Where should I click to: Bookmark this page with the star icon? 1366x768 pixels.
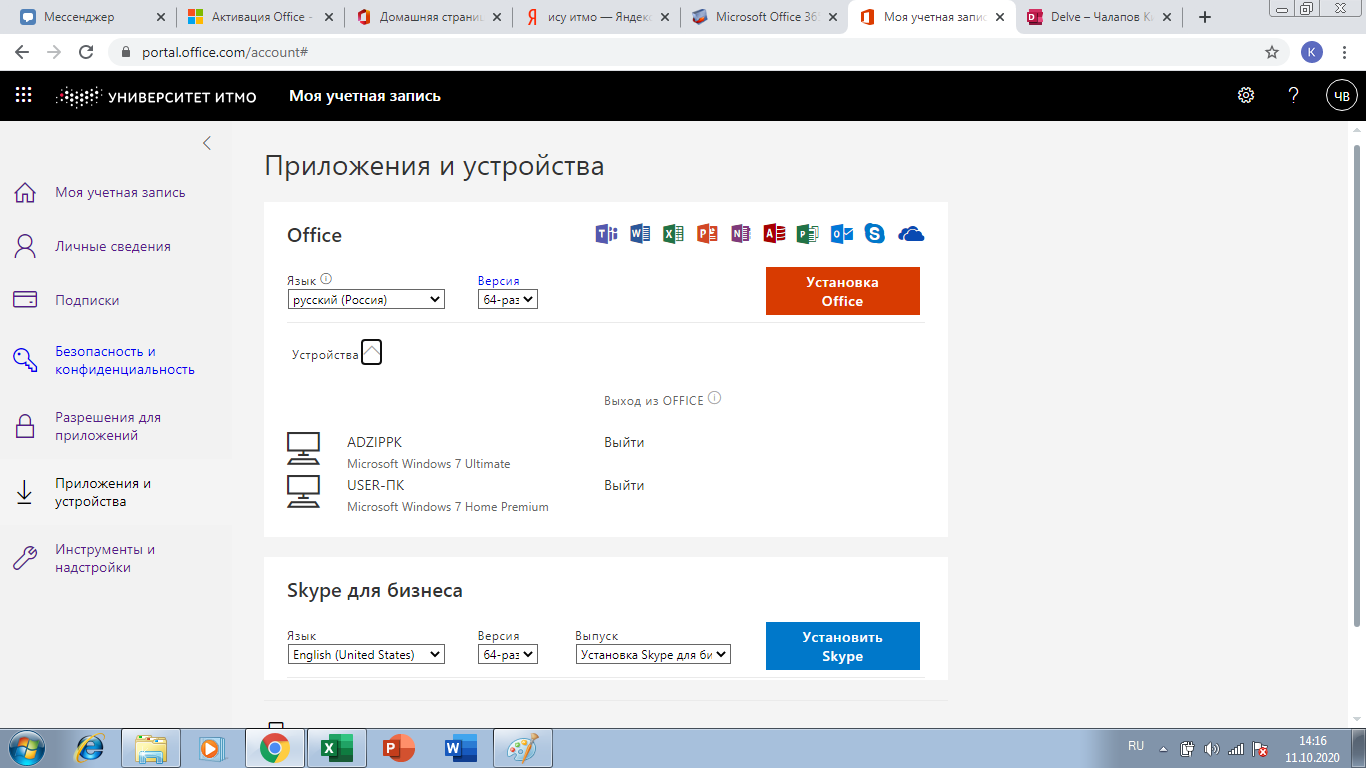coord(1272,52)
